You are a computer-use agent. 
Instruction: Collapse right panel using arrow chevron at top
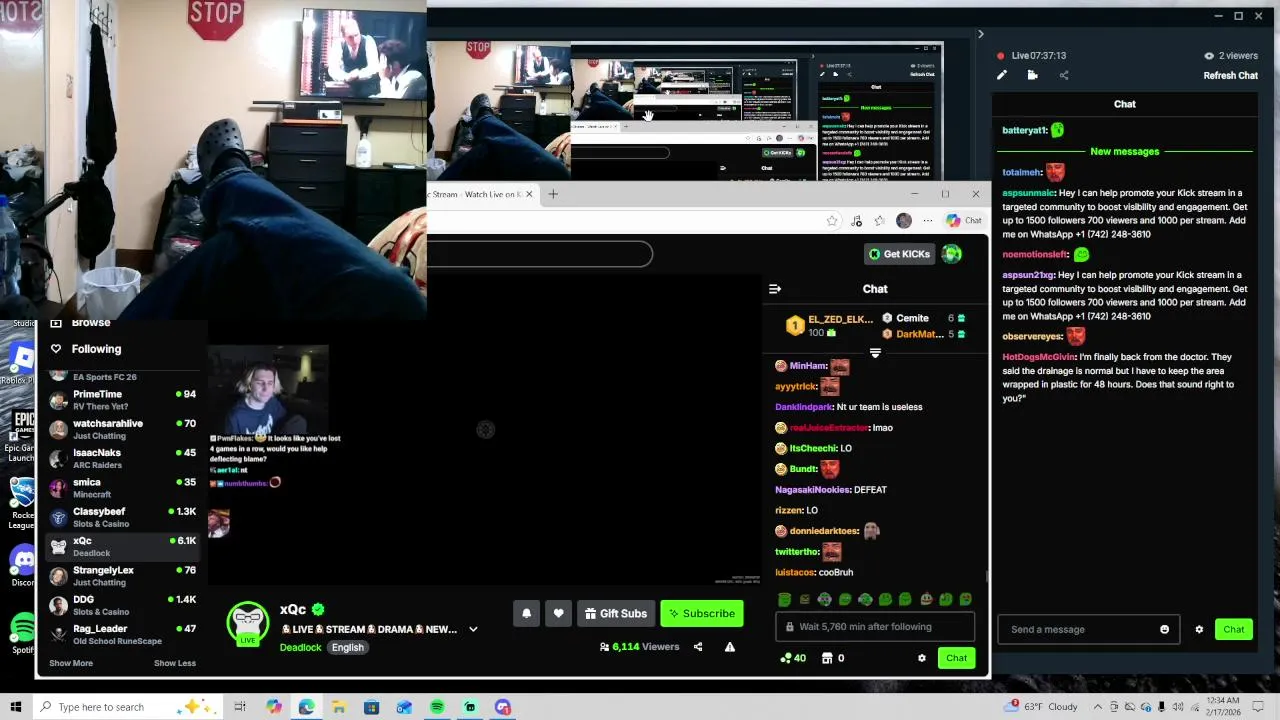click(x=980, y=34)
